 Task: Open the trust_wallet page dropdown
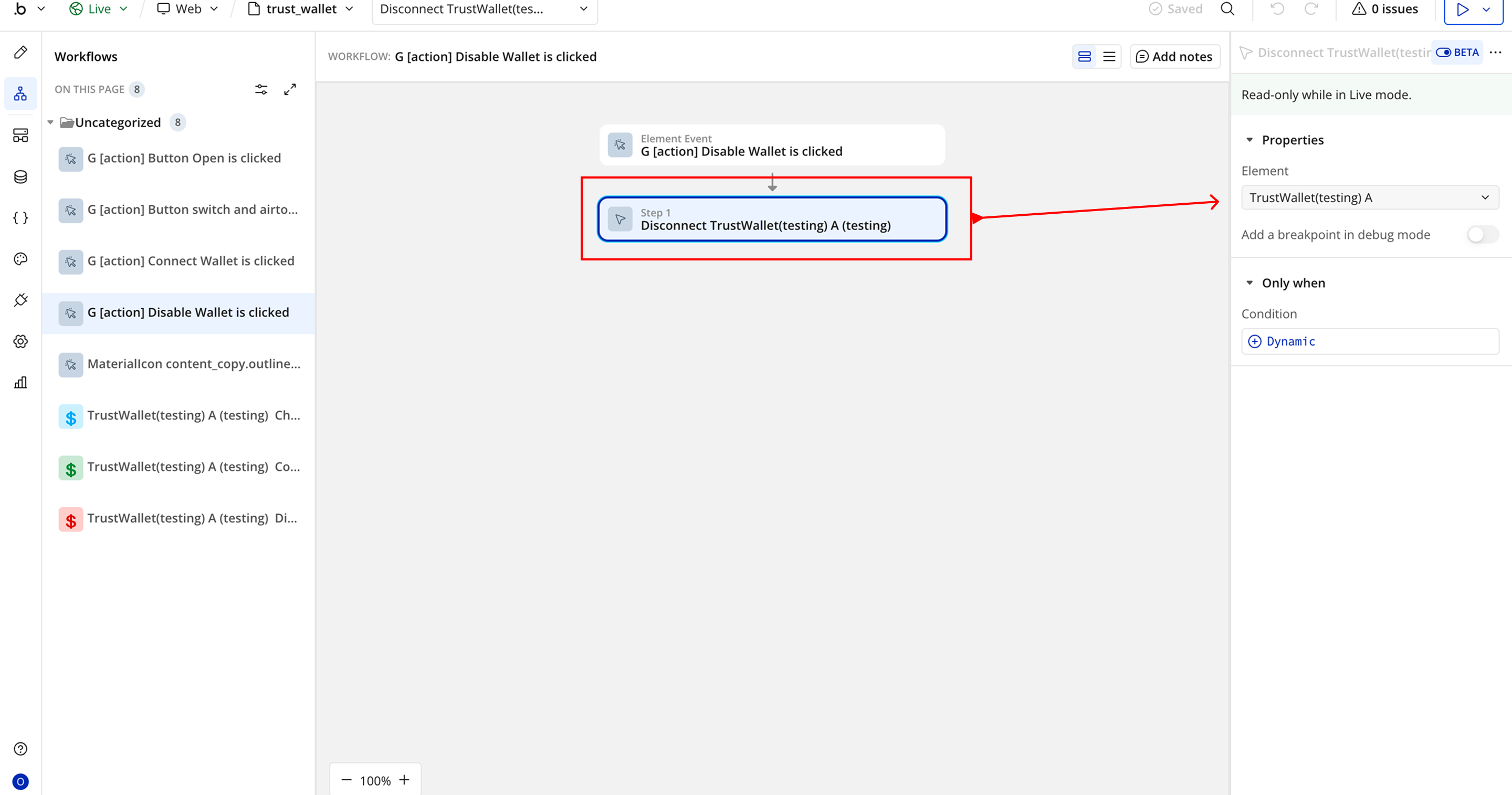coord(301,9)
